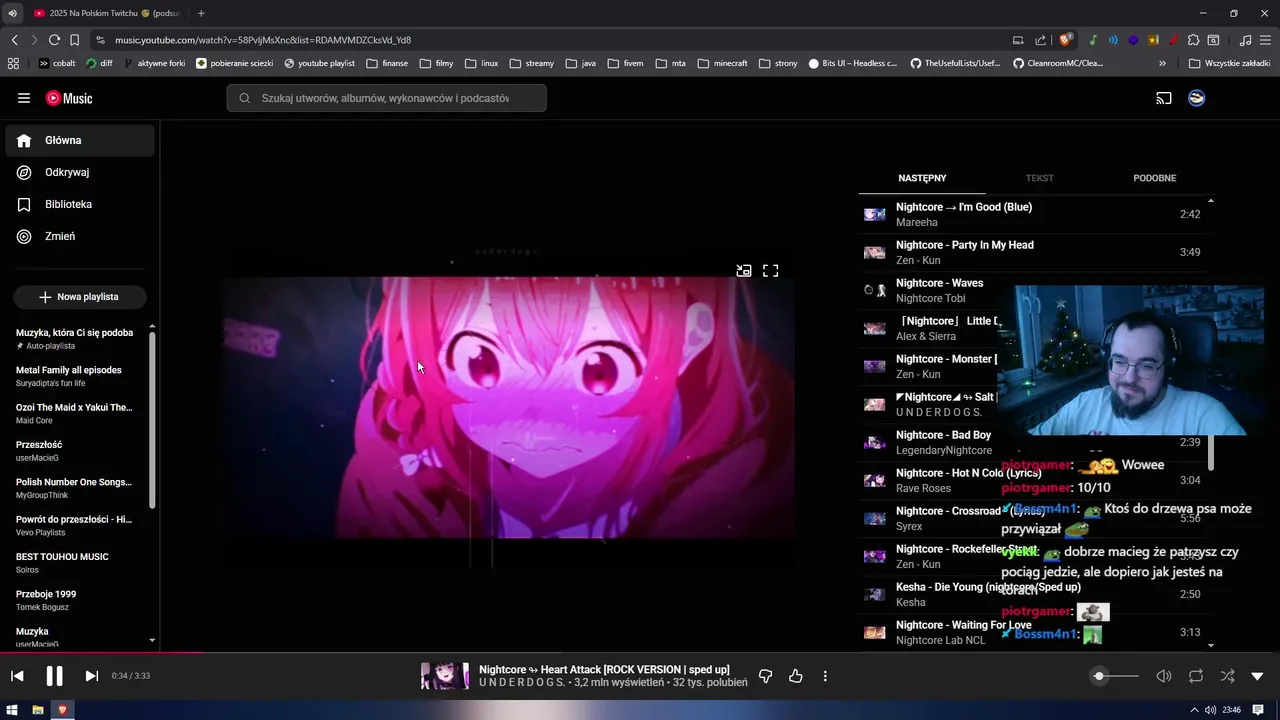The height and width of the screenshot is (720, 1280).
Task: Skip to the next track
Action: pyautogui.click(x=91, y=676)
